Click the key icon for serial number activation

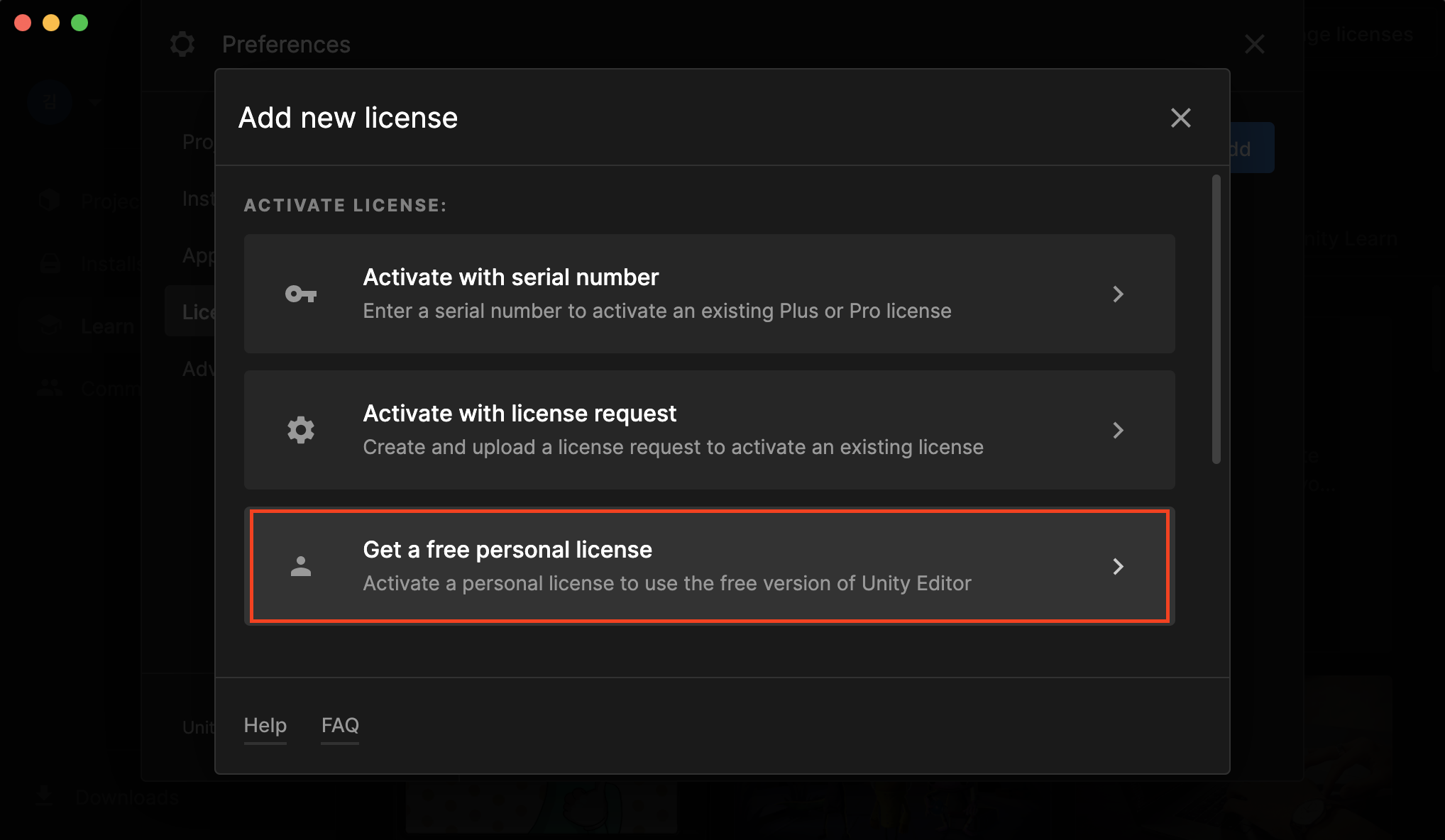(x=301, y=294)
